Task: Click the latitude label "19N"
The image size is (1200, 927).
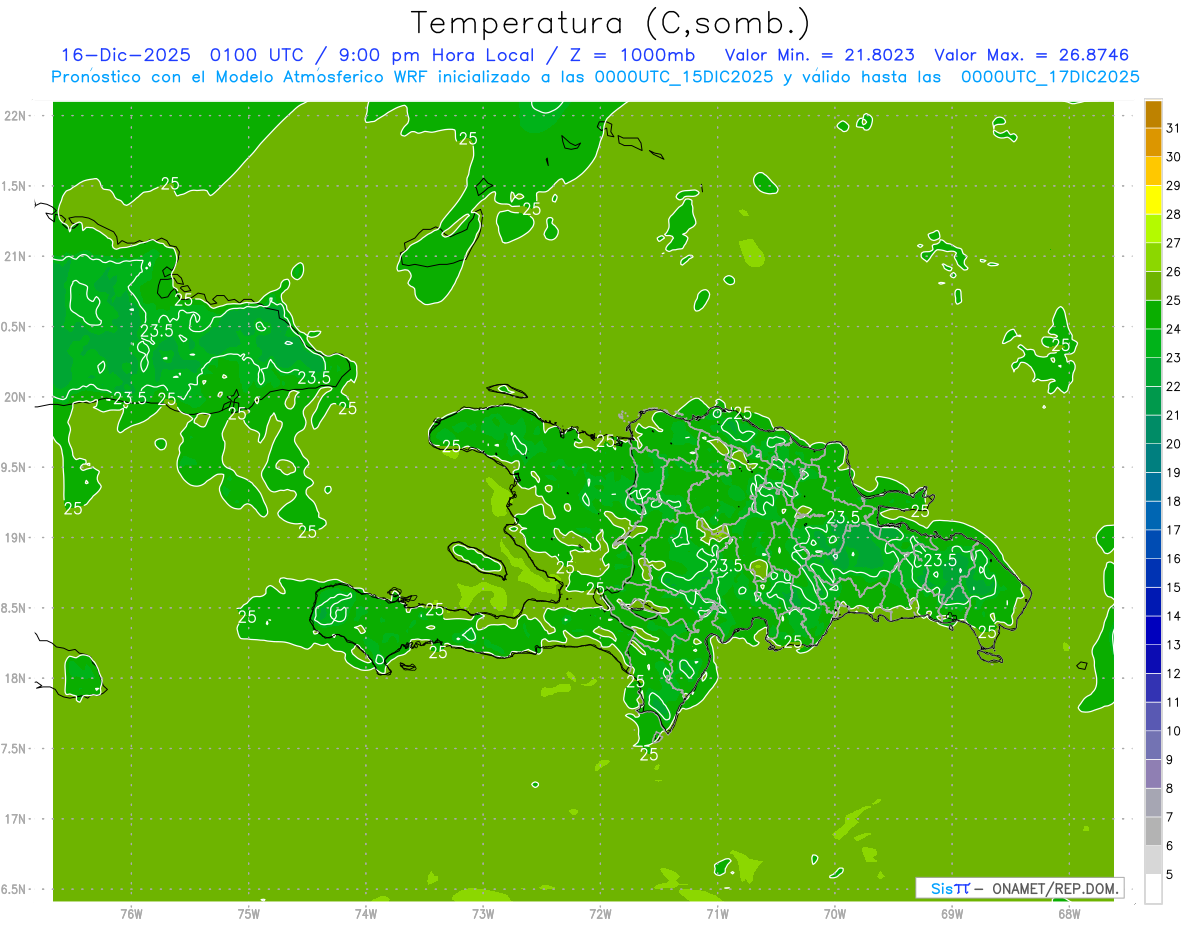Action: point(16,537)
